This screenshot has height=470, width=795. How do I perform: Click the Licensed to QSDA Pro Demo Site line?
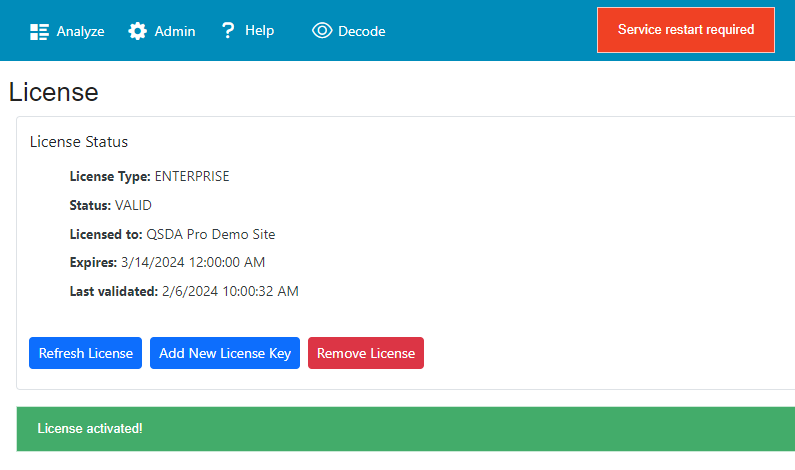point(172,234)
